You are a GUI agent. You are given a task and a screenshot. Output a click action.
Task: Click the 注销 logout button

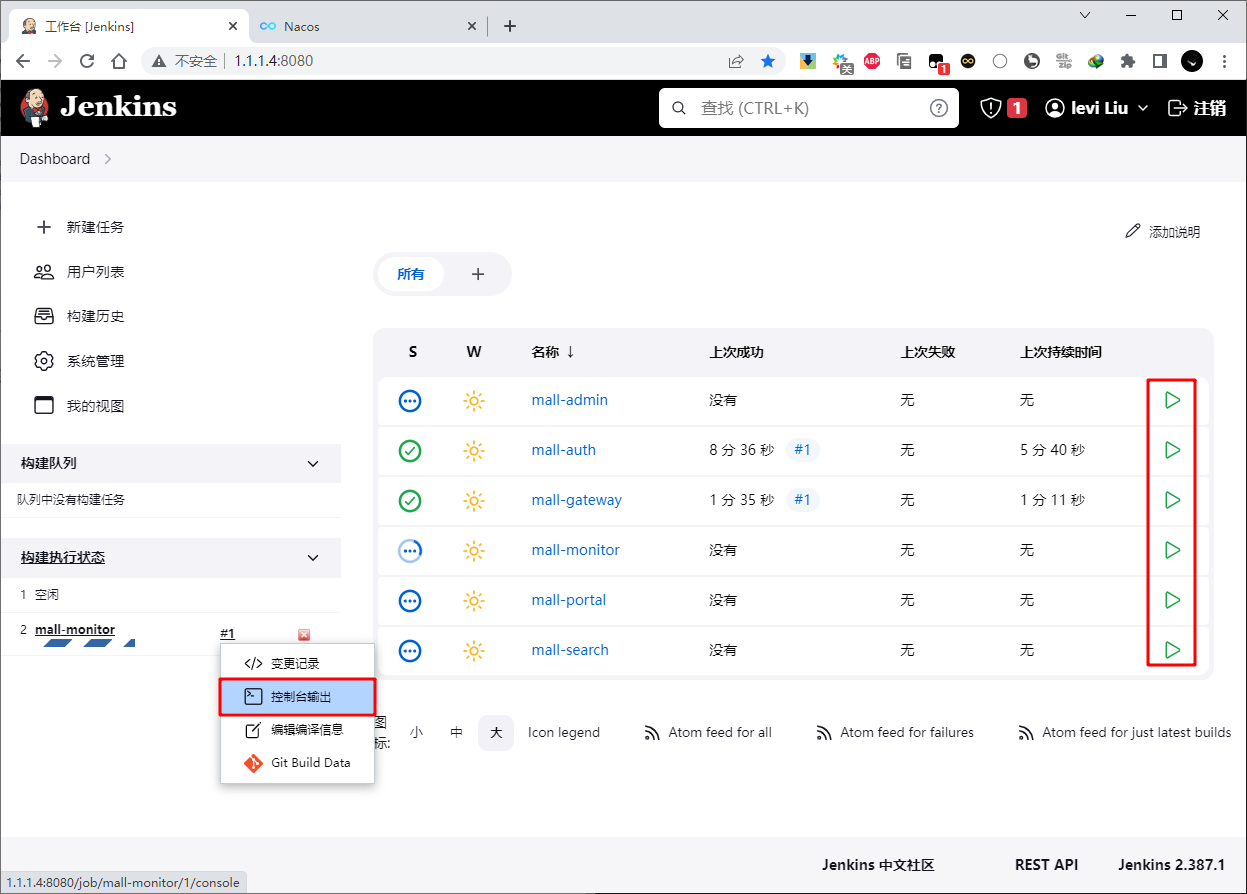(x=1197, y=108)
